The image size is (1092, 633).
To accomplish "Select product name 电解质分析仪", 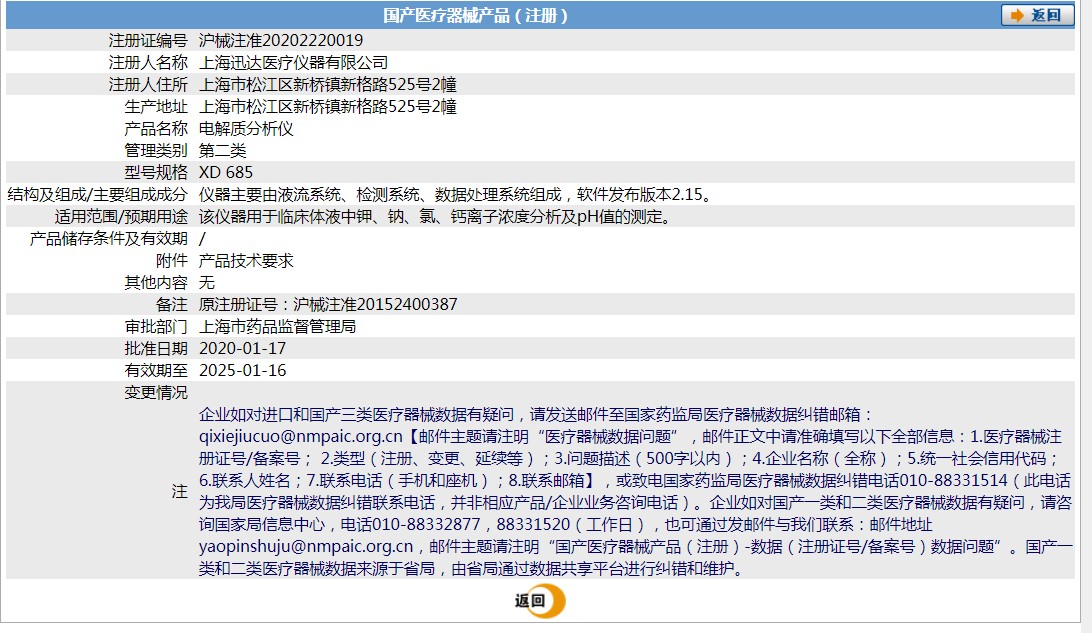I will (x=246, y=129).
